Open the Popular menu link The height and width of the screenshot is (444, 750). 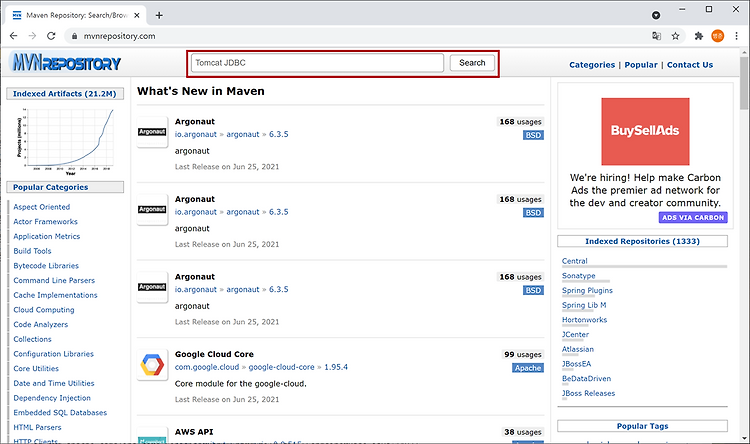(x=641, y=65)
